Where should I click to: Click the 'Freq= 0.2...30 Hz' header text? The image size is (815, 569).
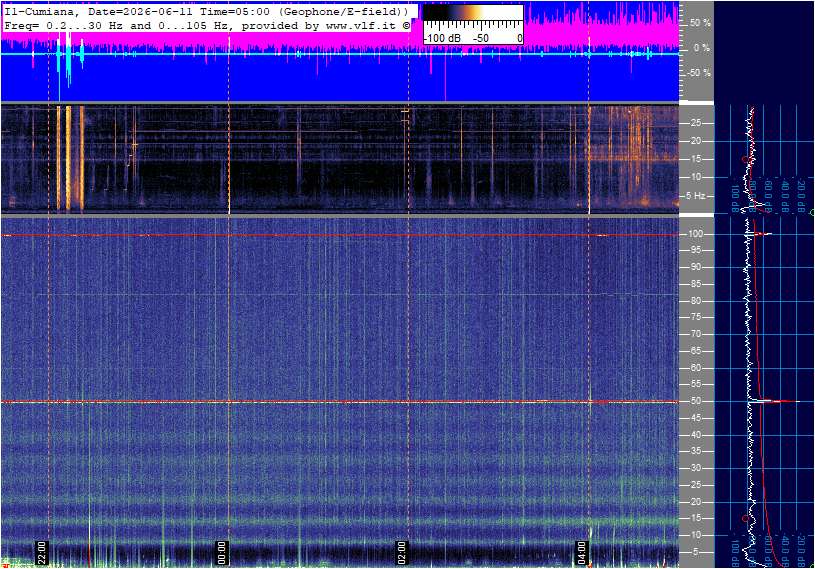pyautogui.click(x=63, y=25)
